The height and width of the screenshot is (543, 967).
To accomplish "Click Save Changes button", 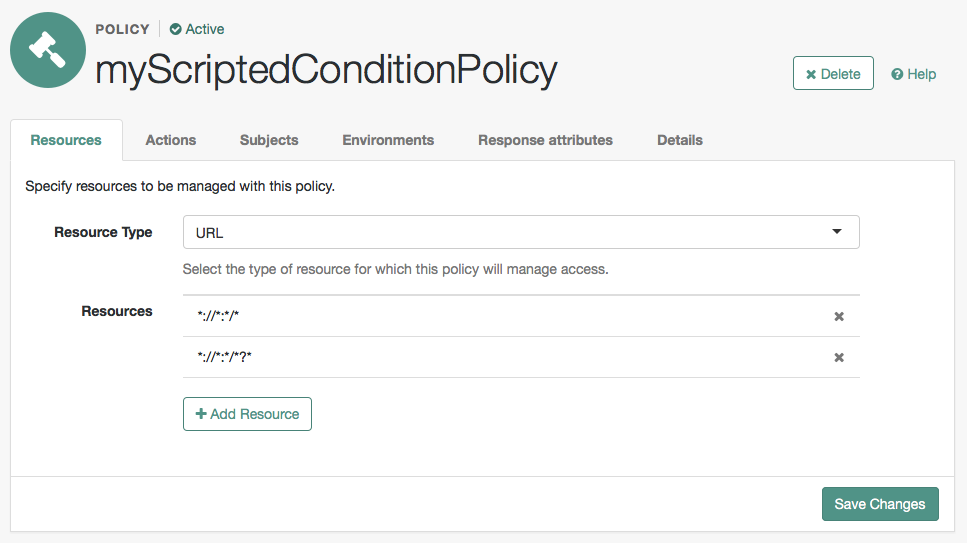I will click(x=880, y=504).
